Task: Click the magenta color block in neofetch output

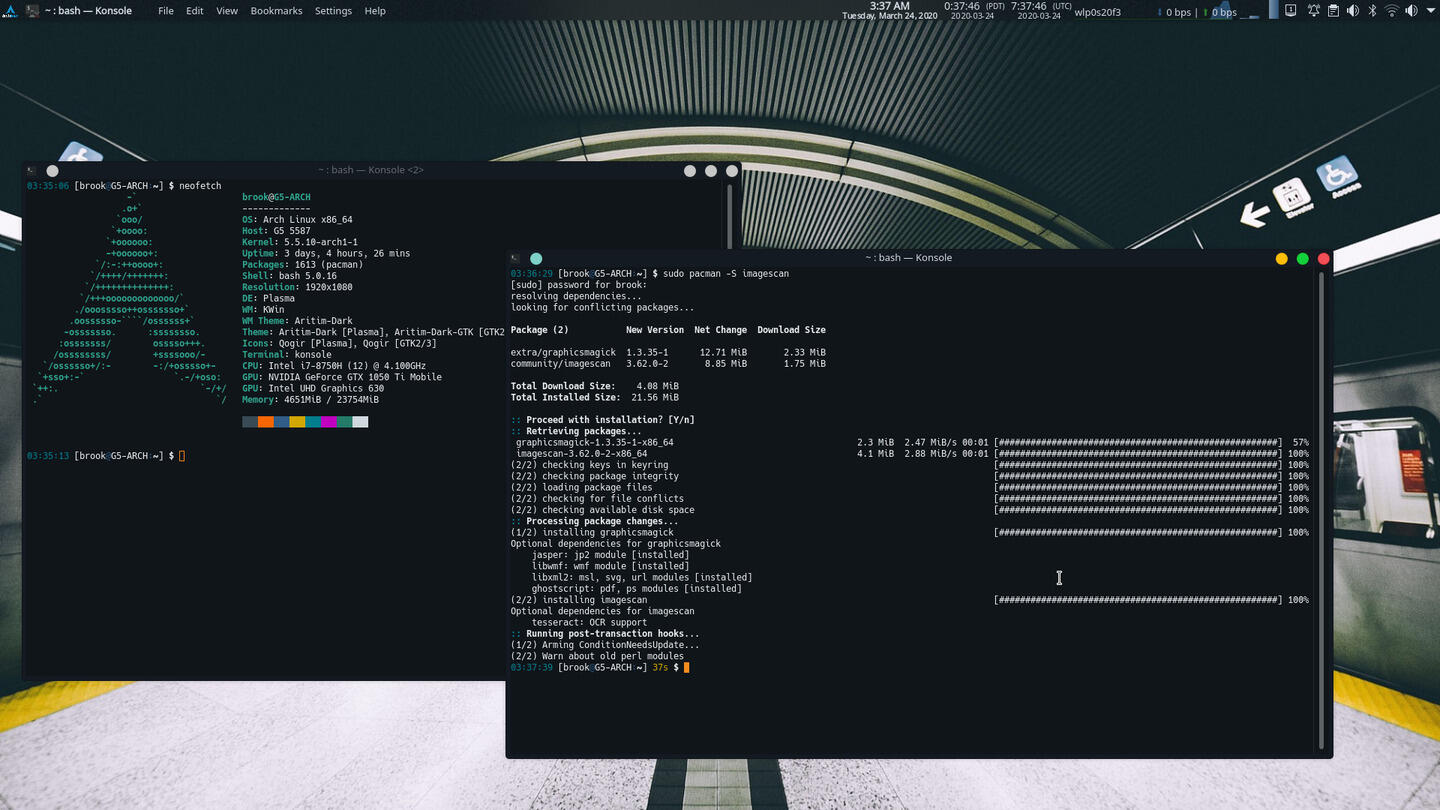Action: tap(329, 422)
